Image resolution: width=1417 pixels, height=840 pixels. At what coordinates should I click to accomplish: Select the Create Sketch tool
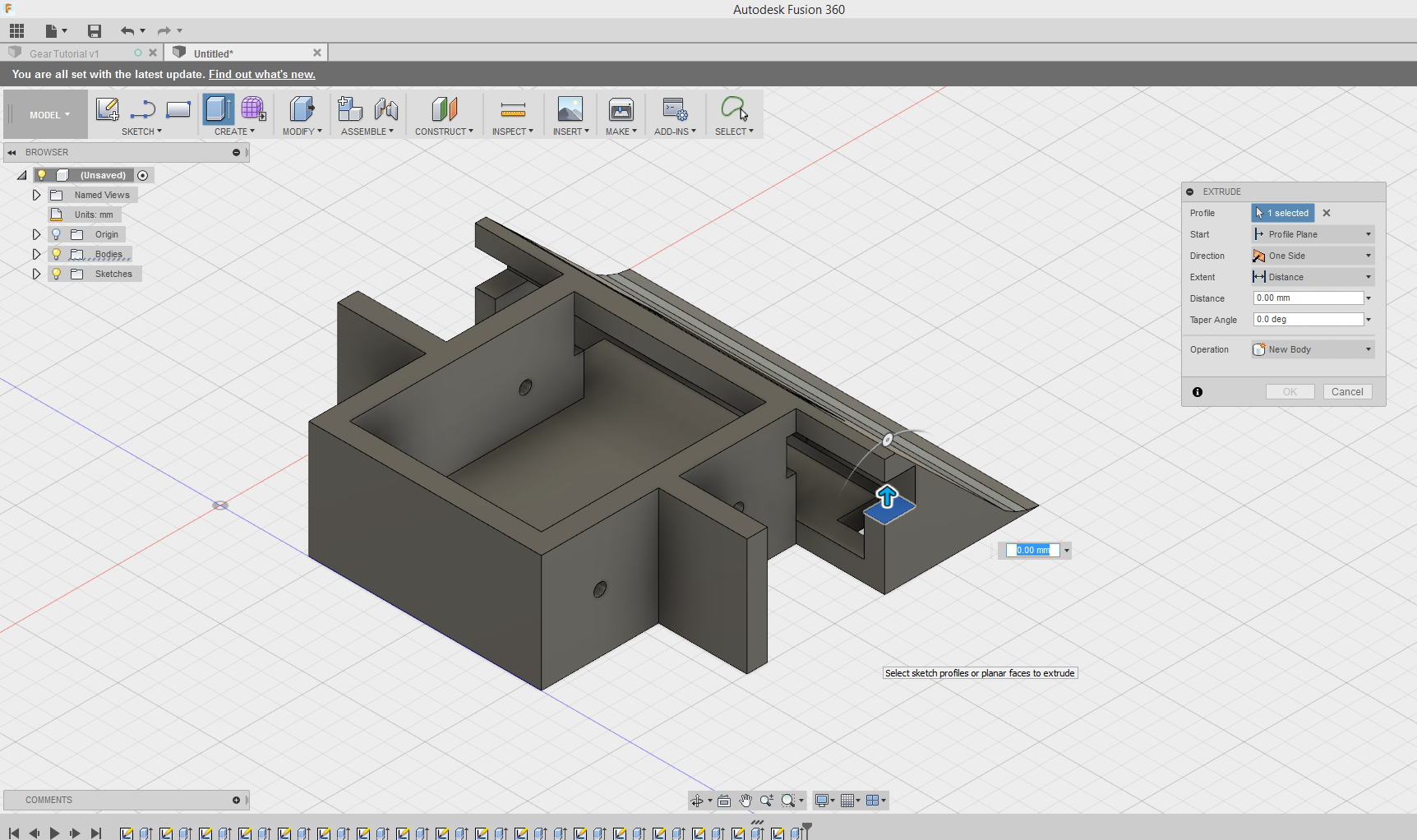click(107, 109)
